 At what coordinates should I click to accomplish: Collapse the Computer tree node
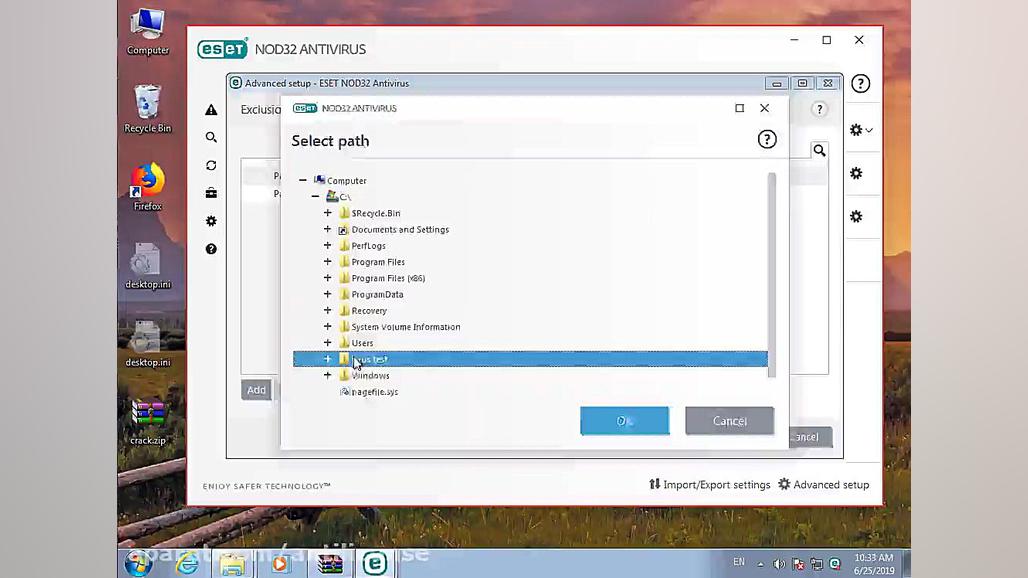303,180
